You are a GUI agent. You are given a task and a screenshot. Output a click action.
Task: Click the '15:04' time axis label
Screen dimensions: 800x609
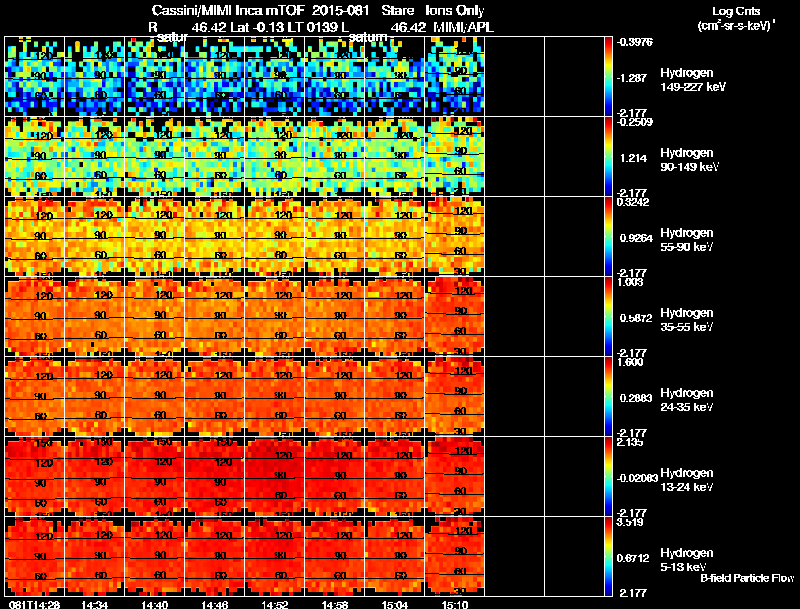click(x=395, y=604)
